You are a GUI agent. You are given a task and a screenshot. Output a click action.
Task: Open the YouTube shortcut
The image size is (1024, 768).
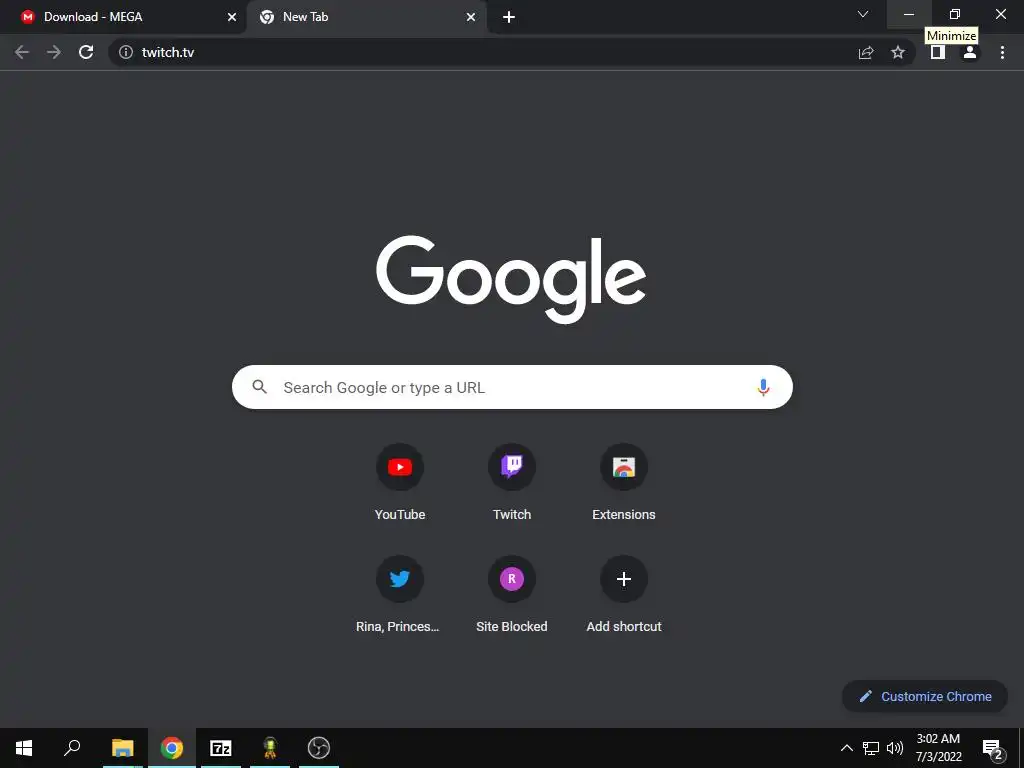(x=400, y=483)
